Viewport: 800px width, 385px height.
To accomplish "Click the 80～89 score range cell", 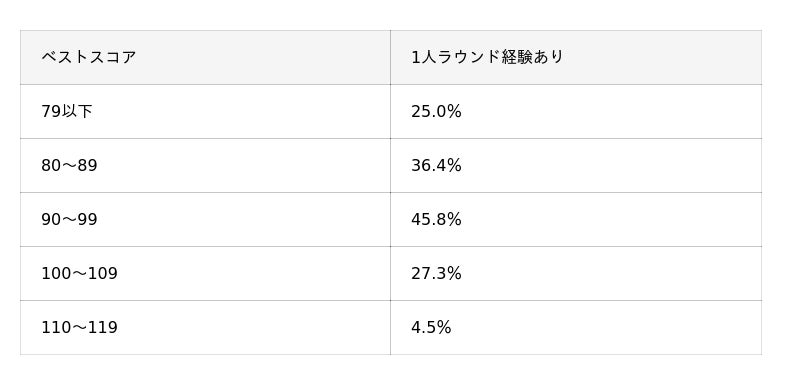I will click(x=205, y=165).
